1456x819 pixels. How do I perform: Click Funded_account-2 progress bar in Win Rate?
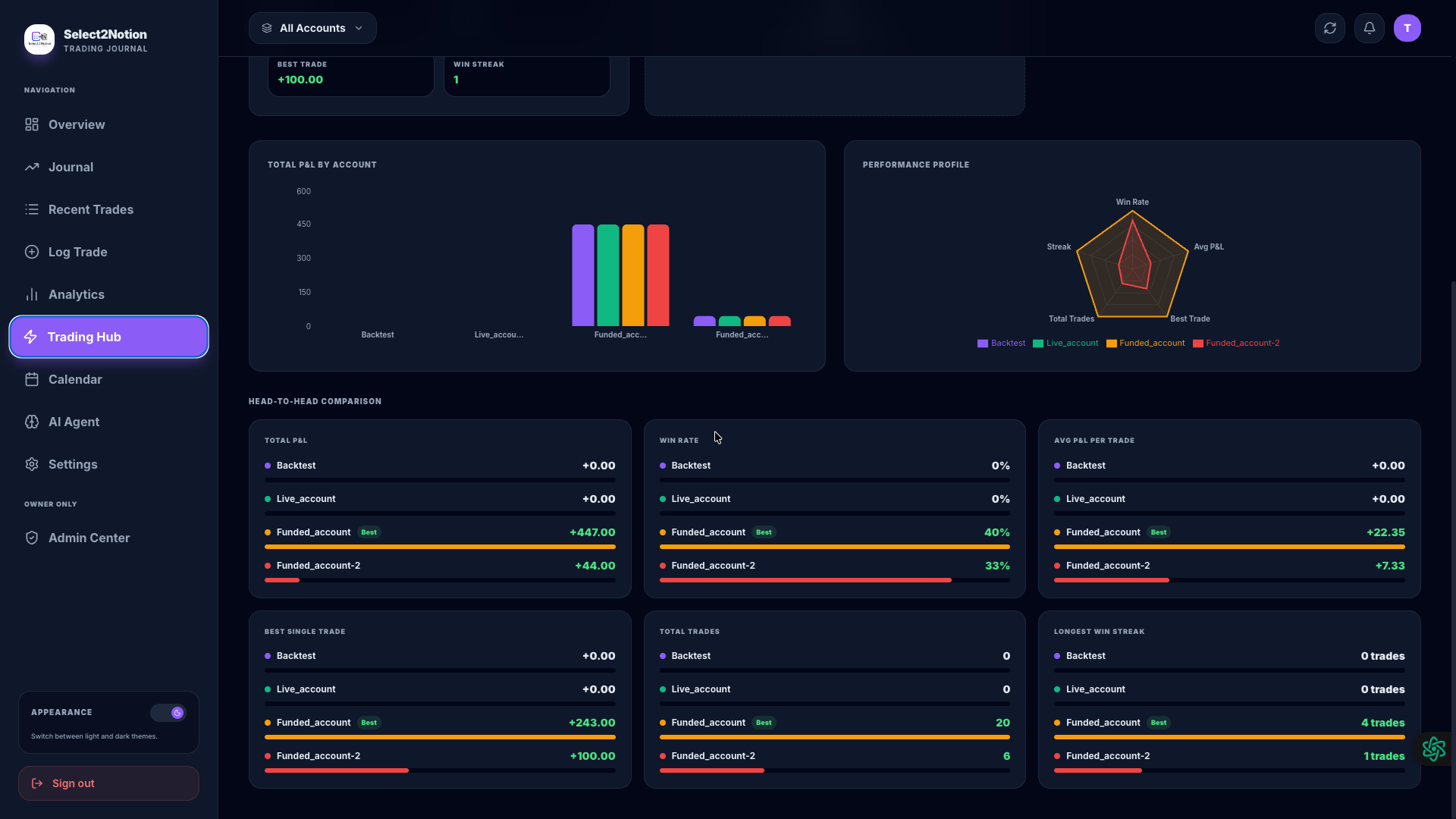click(805, 580)
